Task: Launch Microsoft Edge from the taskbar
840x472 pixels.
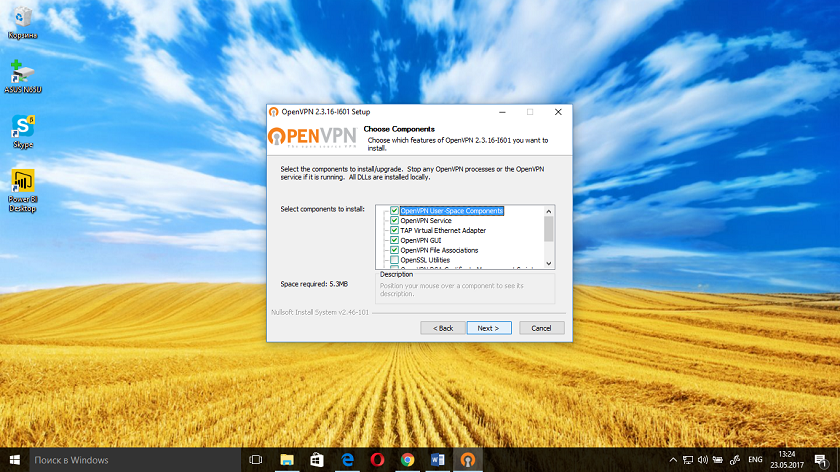Action: click(x=347, y=460)
